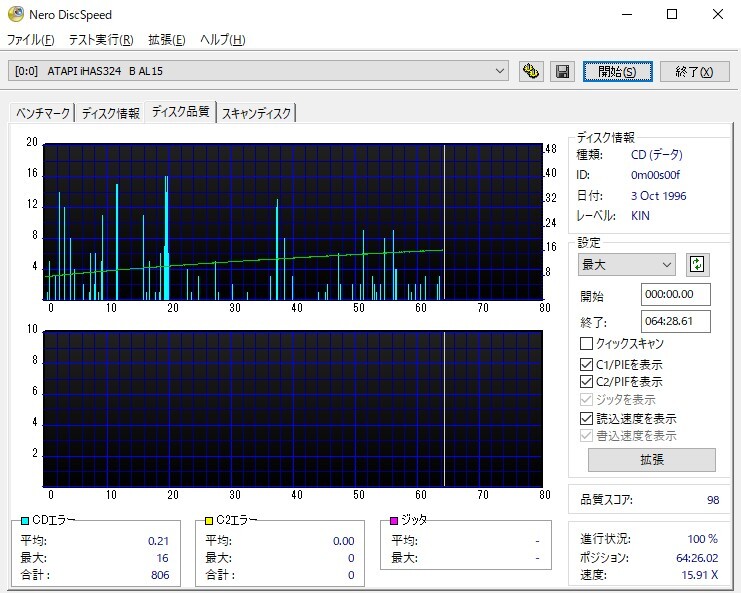
Task: Switch to the ベンチマーク tab
Action: pos(43,113)
